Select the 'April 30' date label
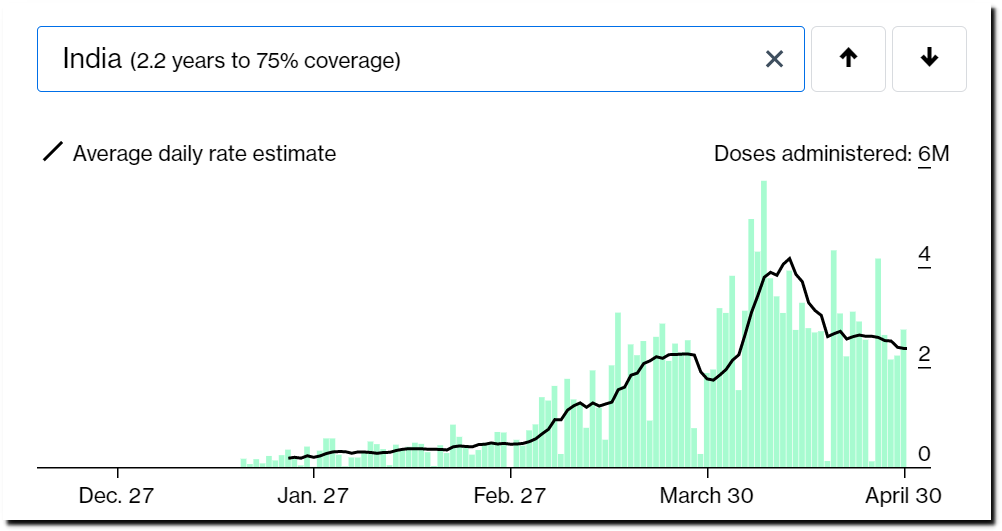This screenshot has width=1002, height=531. (x=904, y=496)
